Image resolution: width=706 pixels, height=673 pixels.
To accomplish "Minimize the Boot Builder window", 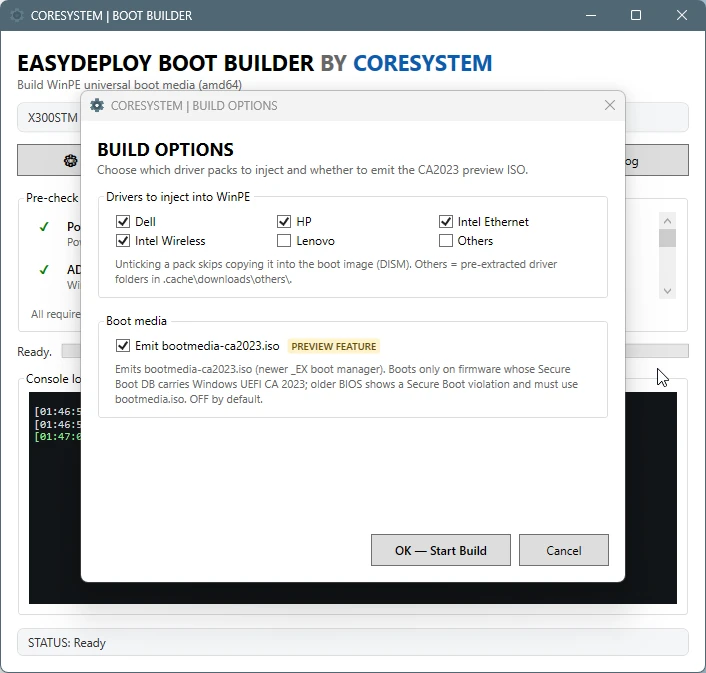I will point(591,15).
